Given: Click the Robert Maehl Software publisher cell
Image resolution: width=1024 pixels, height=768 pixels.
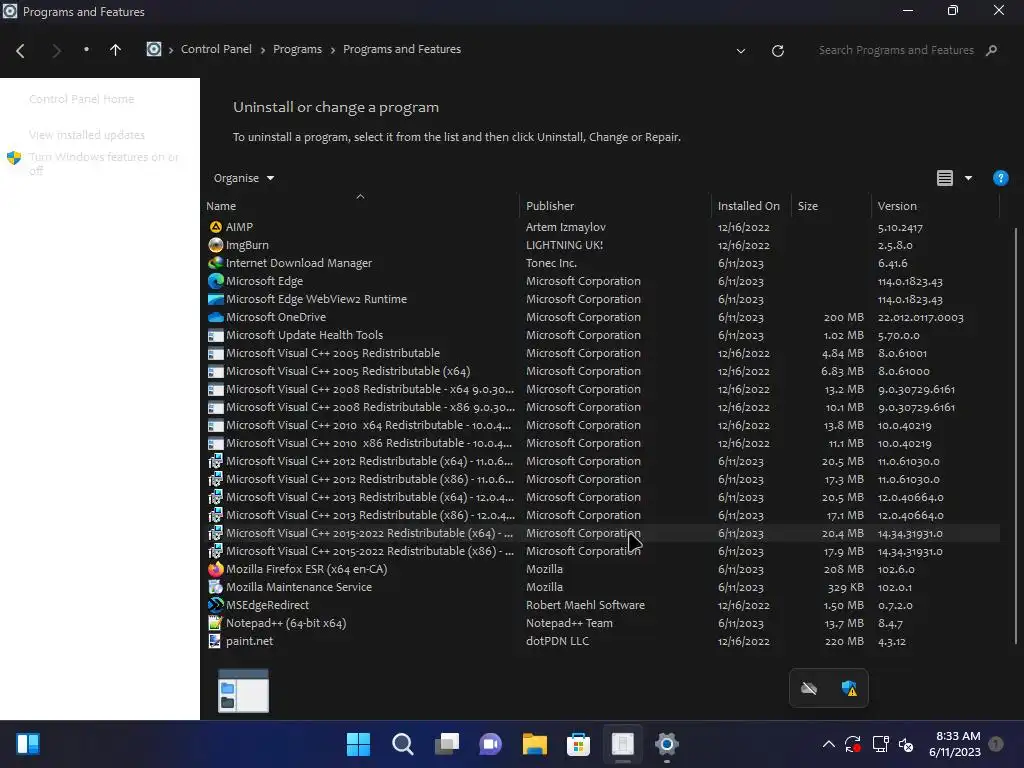Looking at the screenshot, I should (x=585, y=605).
